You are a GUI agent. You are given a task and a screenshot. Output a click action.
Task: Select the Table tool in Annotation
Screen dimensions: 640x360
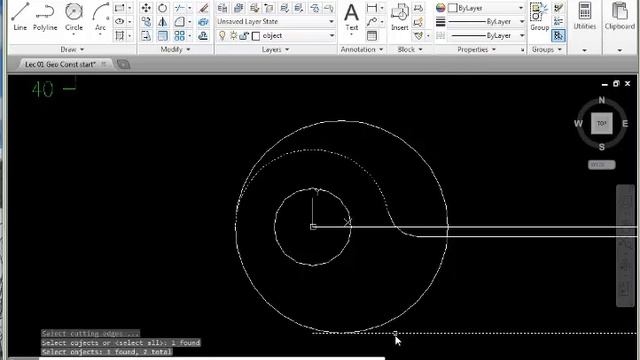(x=372, y=36)
